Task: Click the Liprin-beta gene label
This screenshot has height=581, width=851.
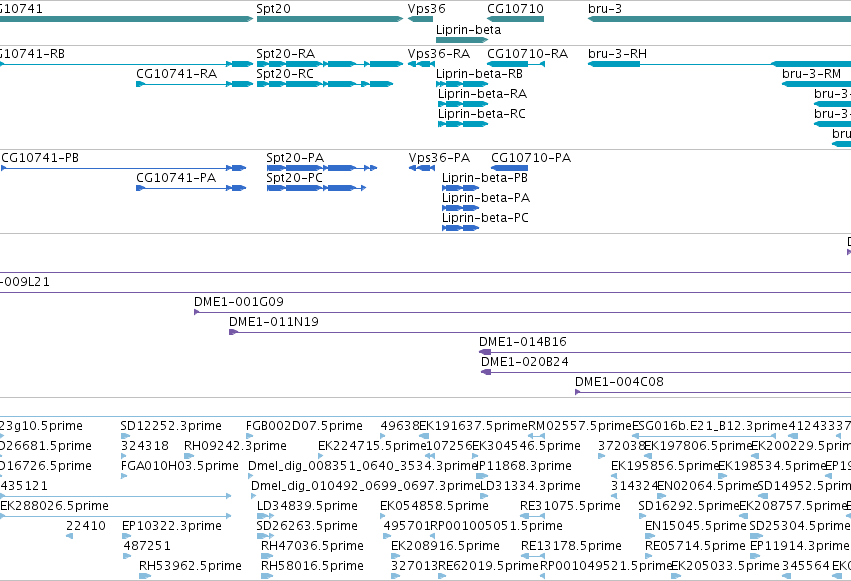Action: [468, 30]
